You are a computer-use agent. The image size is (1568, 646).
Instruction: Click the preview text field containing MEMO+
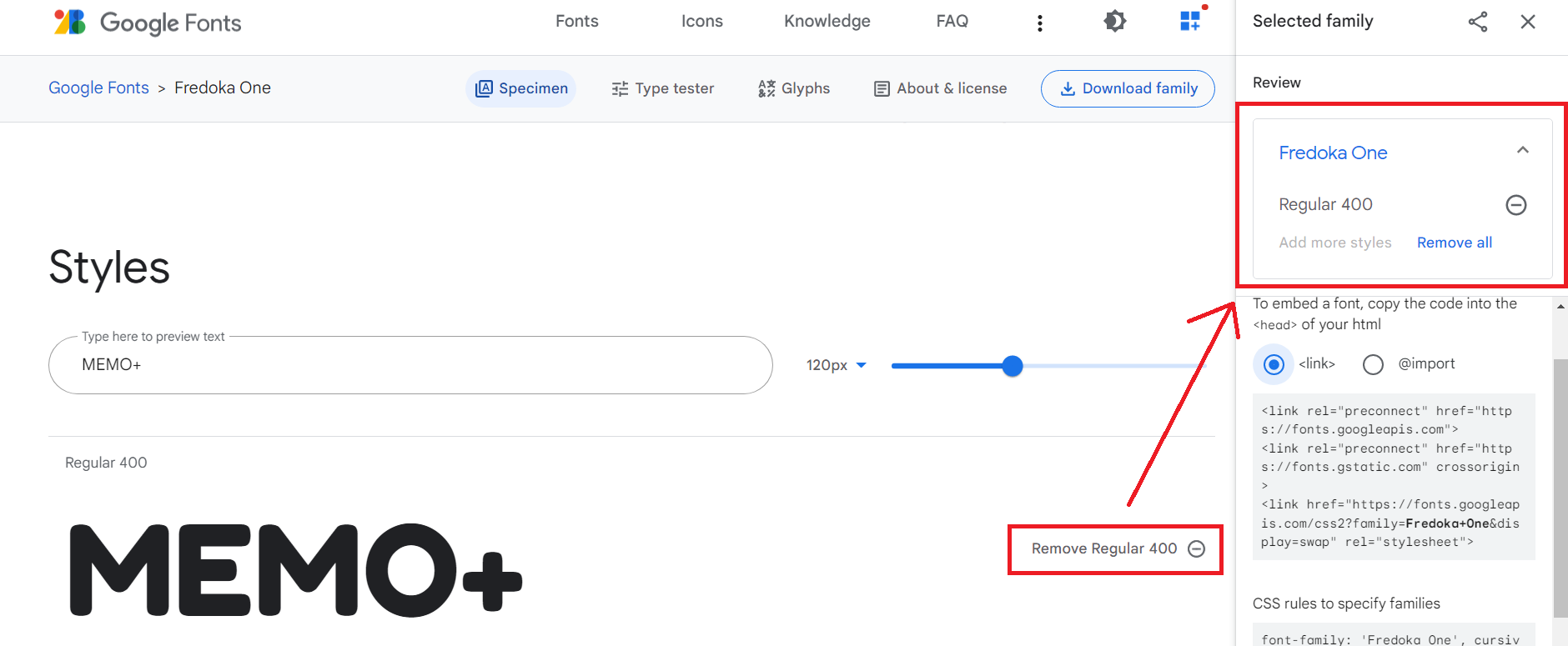click(410, 365)
